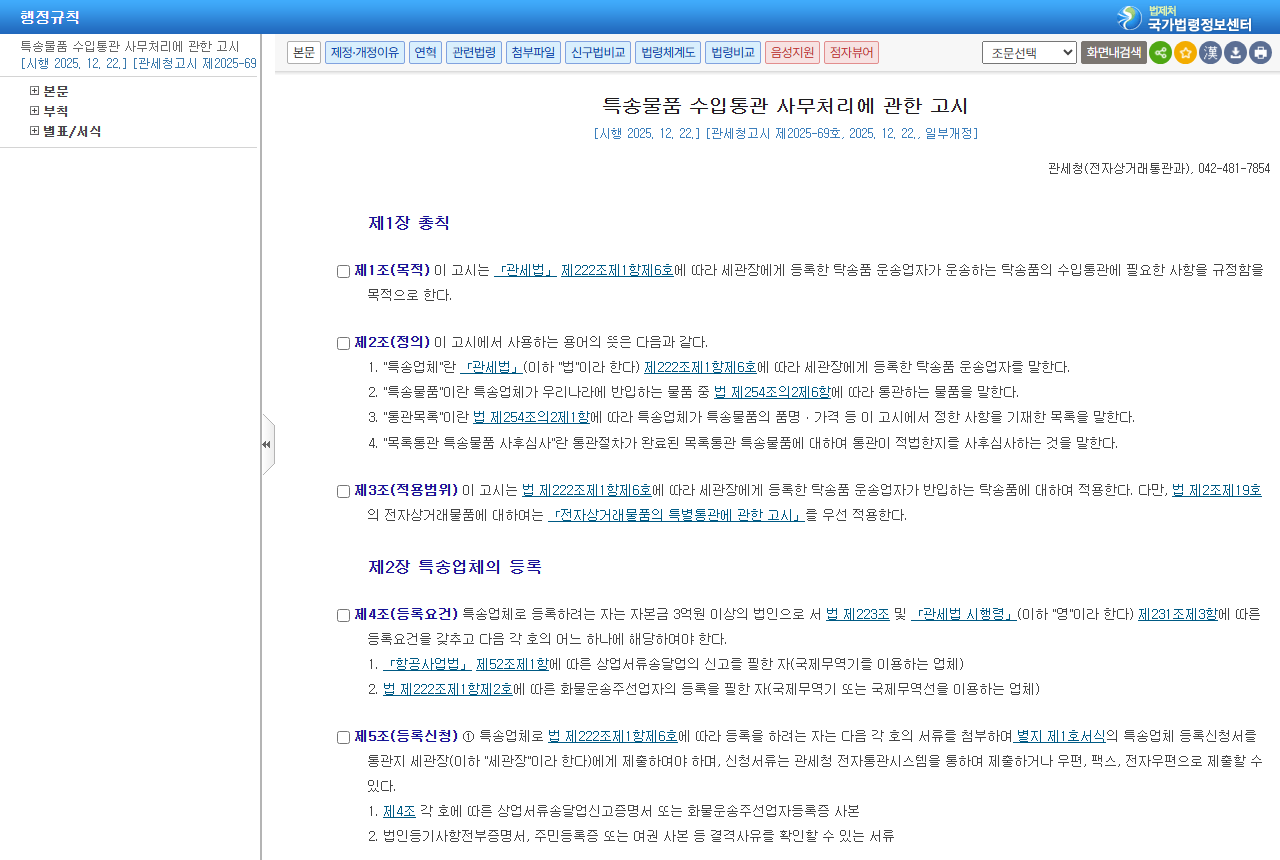Image resolution: width=1280 pixels, height=860 pixels.
Task: Click the 화면내검색 button
Action: [1114, 53]
